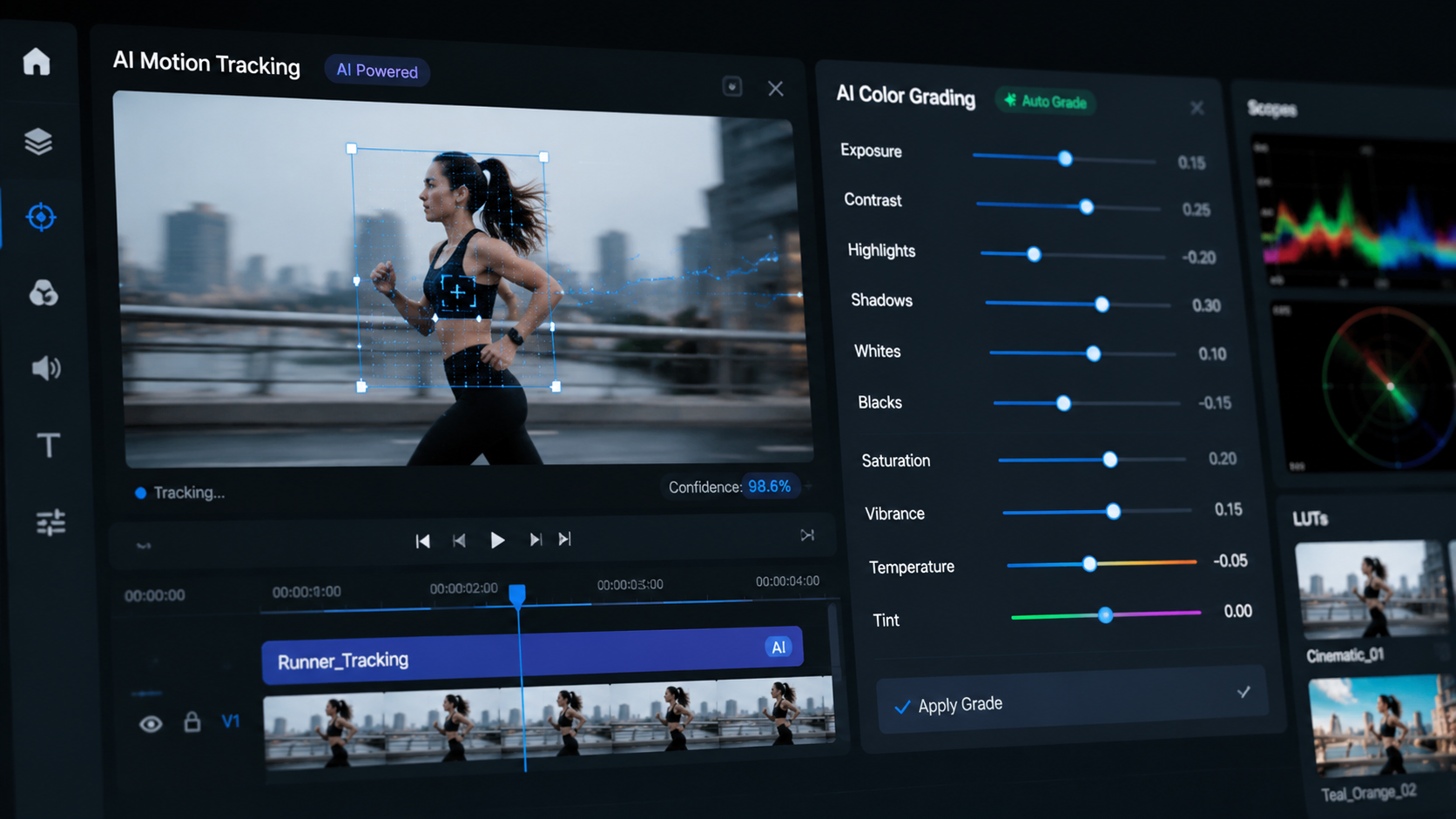
Task: Close the AI Color Grading panel
Action: pos(1197,108)
